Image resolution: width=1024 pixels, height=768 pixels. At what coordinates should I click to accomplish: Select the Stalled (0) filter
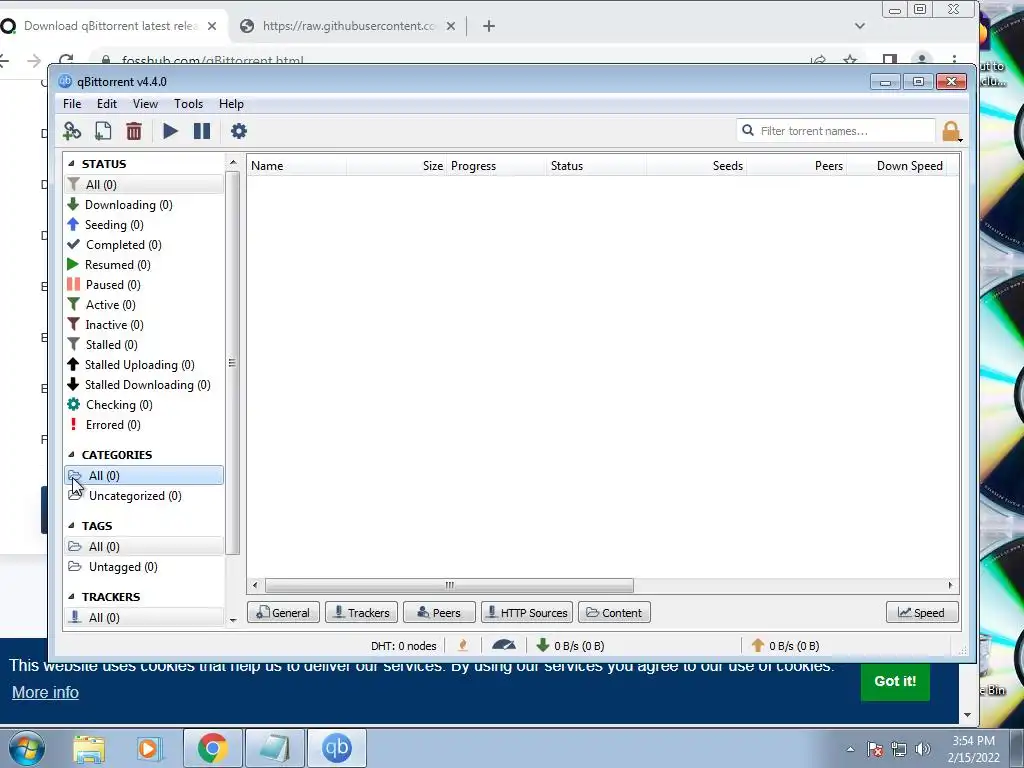pos(144,345)
